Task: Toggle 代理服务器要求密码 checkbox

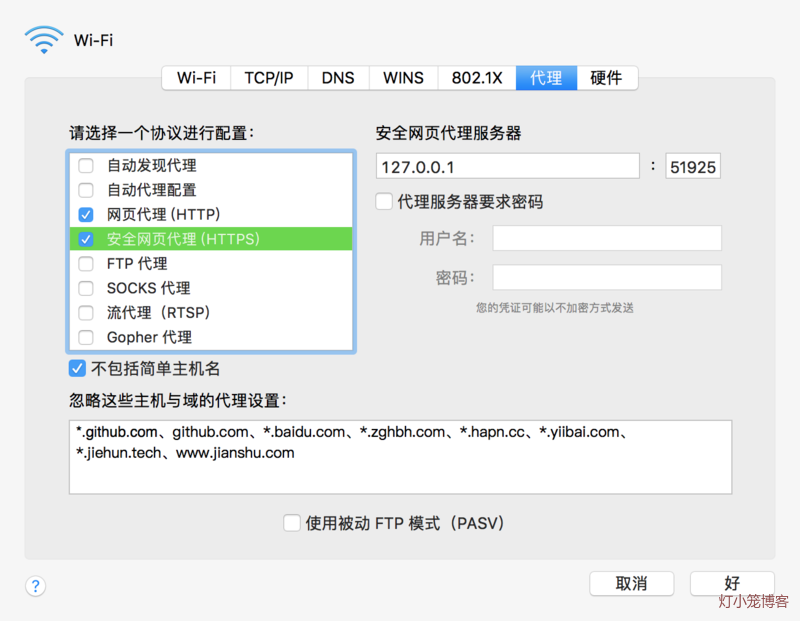Action: 384,202
